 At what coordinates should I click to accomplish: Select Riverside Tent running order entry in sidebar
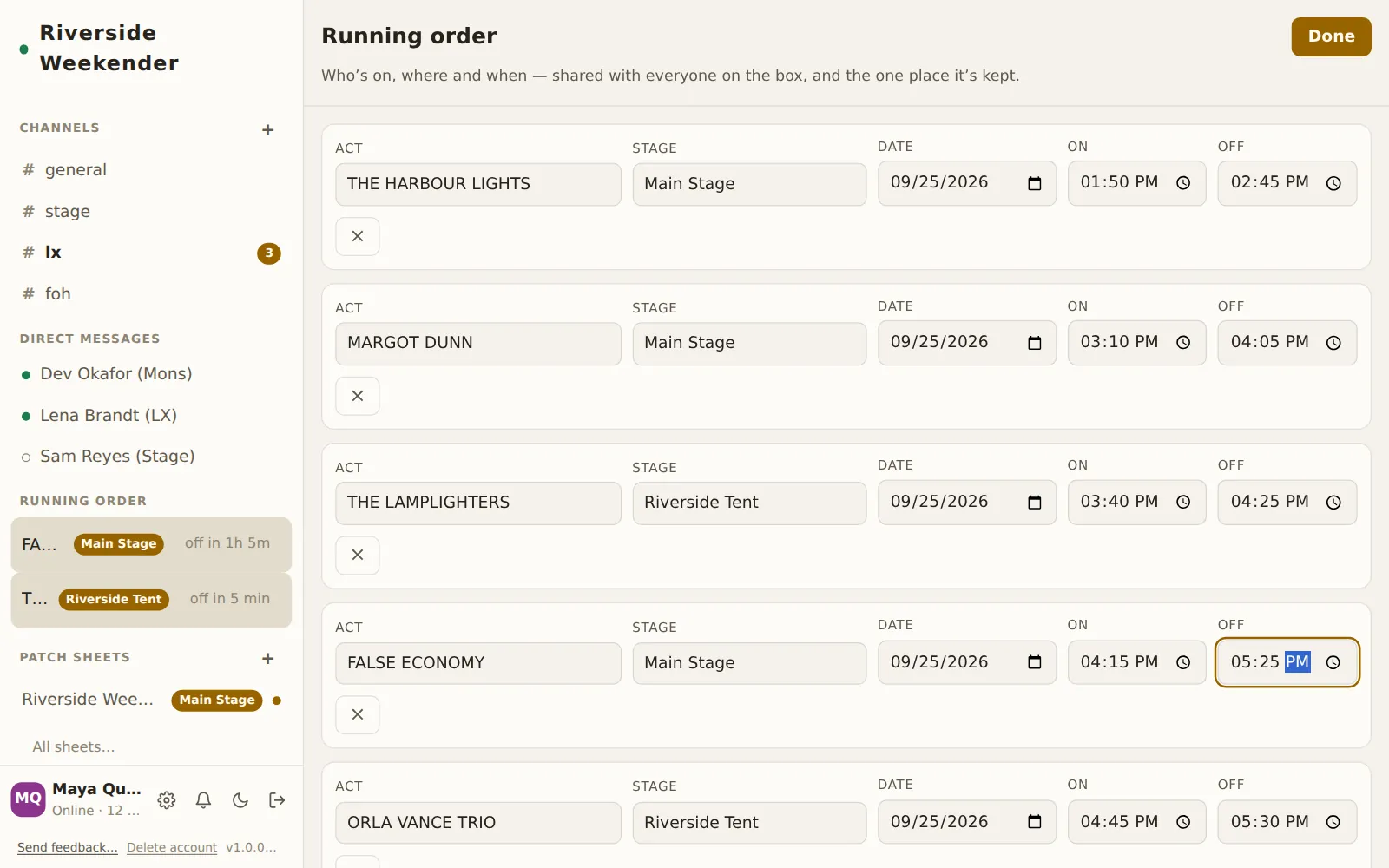click(x=151, y=600)
